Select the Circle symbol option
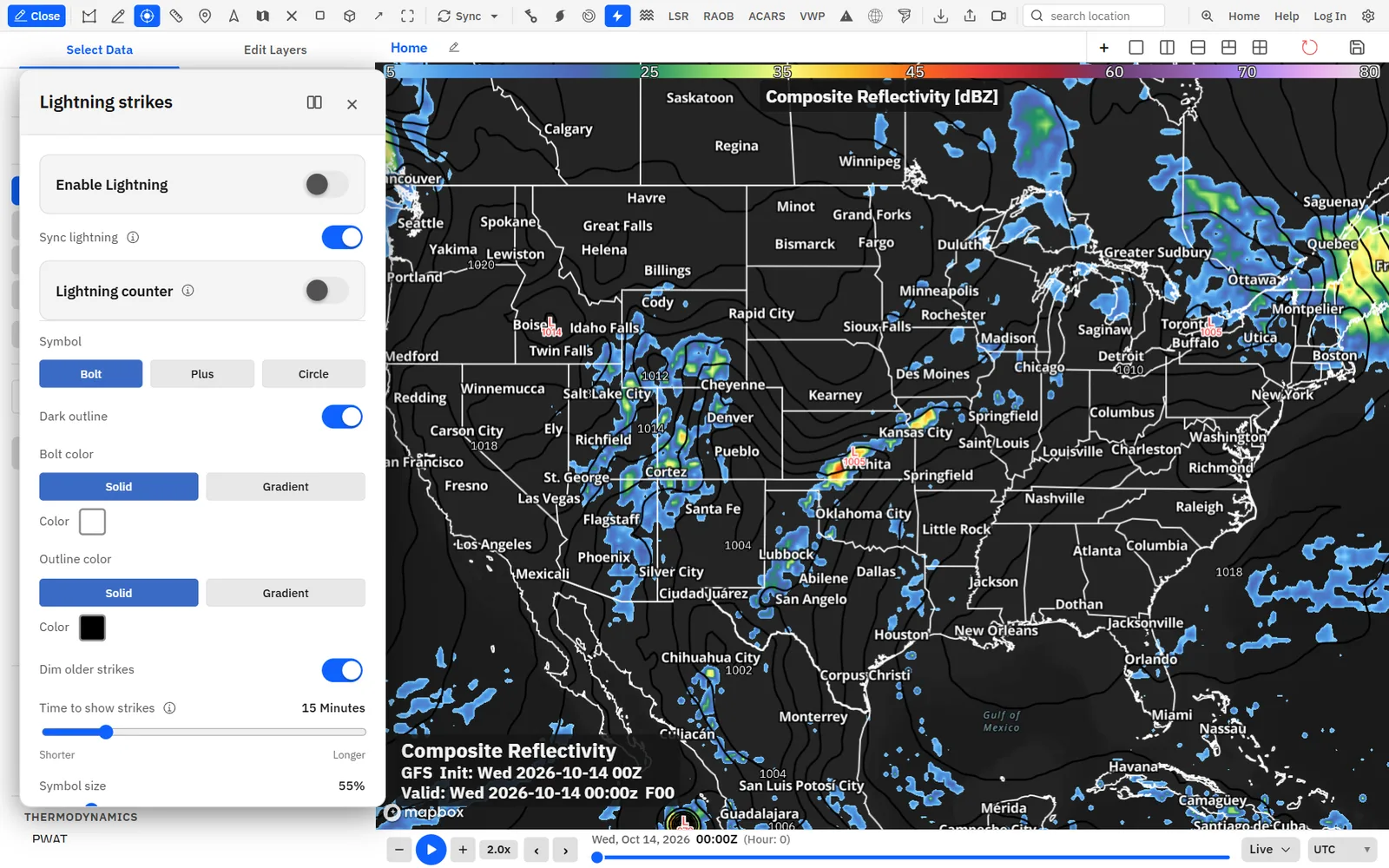Image resolution: width=1389 pixels, height=868 pixels. [313, 374]
